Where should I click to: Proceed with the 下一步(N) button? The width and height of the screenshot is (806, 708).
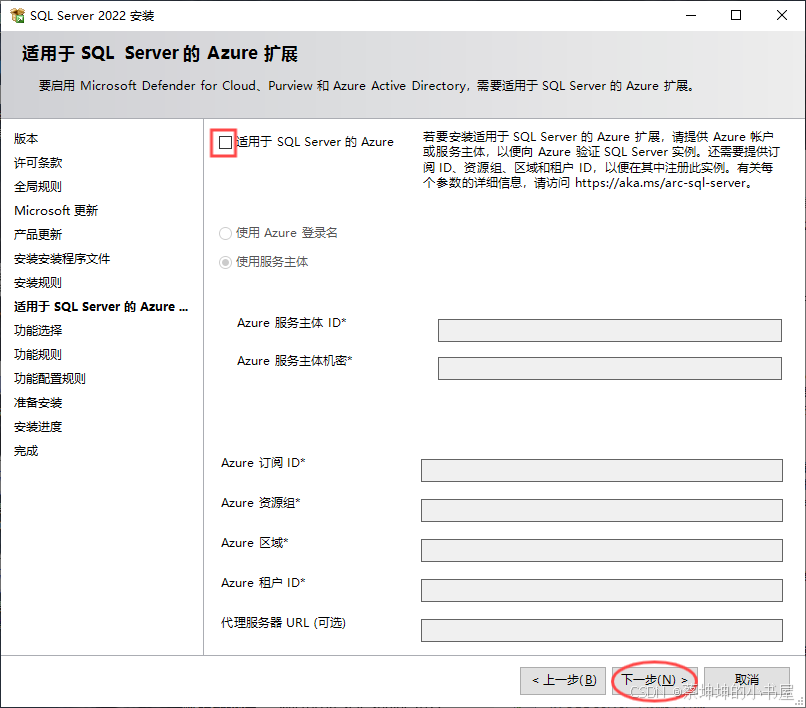[654, 681]
